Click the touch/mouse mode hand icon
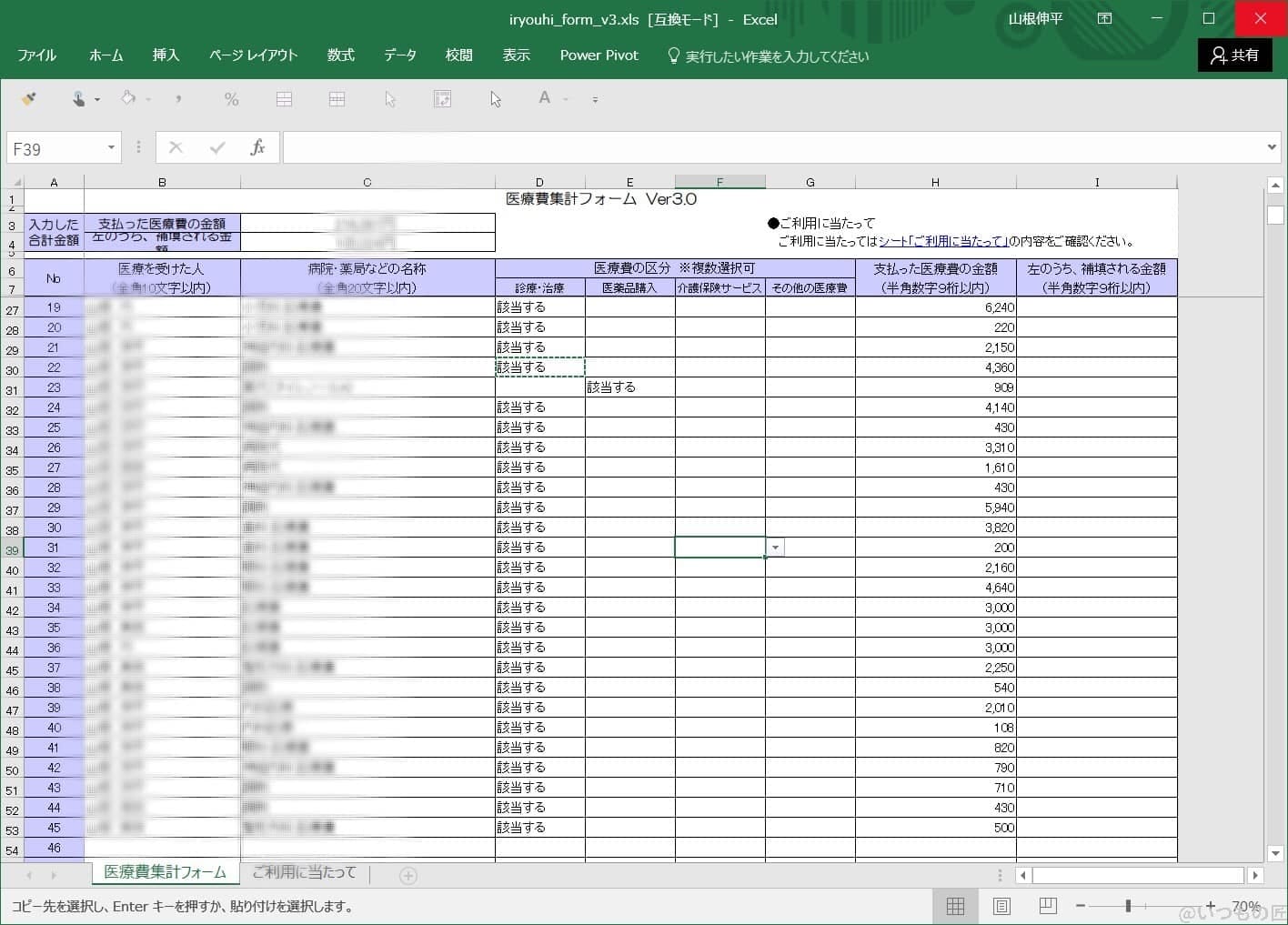Screen dimensions: 1288x925 point(79,99)
